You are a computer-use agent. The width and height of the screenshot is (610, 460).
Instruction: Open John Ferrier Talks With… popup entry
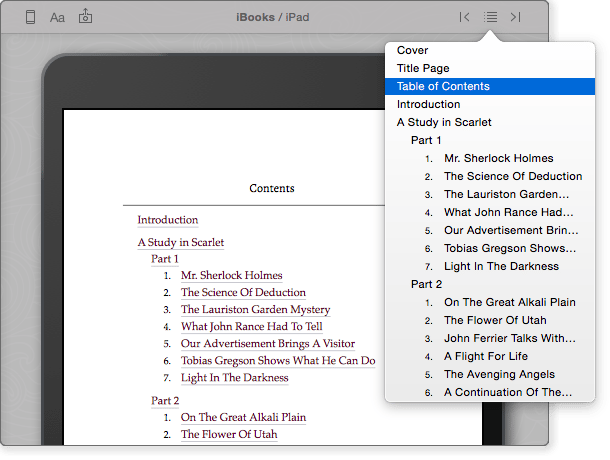point(490,338)
